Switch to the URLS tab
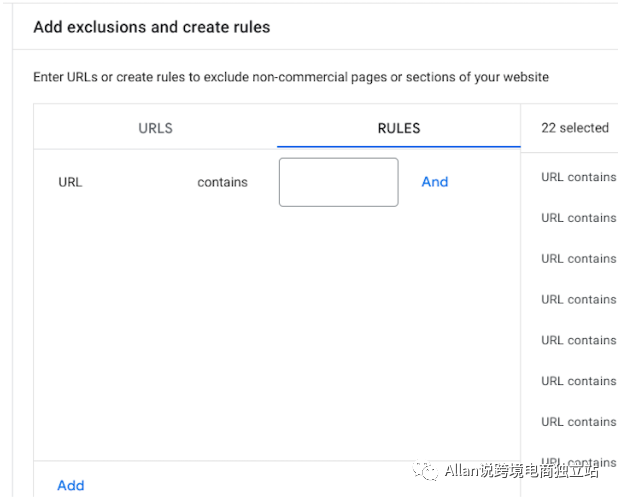Image resolution: width=618 pixels, height=498 pixels. (x=155, y=128)
